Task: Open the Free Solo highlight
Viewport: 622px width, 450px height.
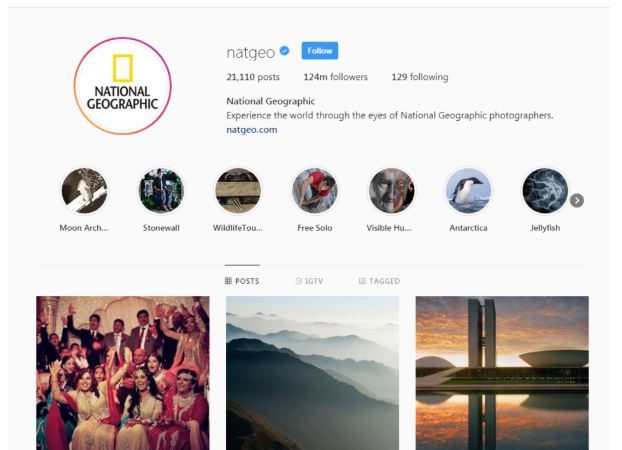Action: click(315, 191)
